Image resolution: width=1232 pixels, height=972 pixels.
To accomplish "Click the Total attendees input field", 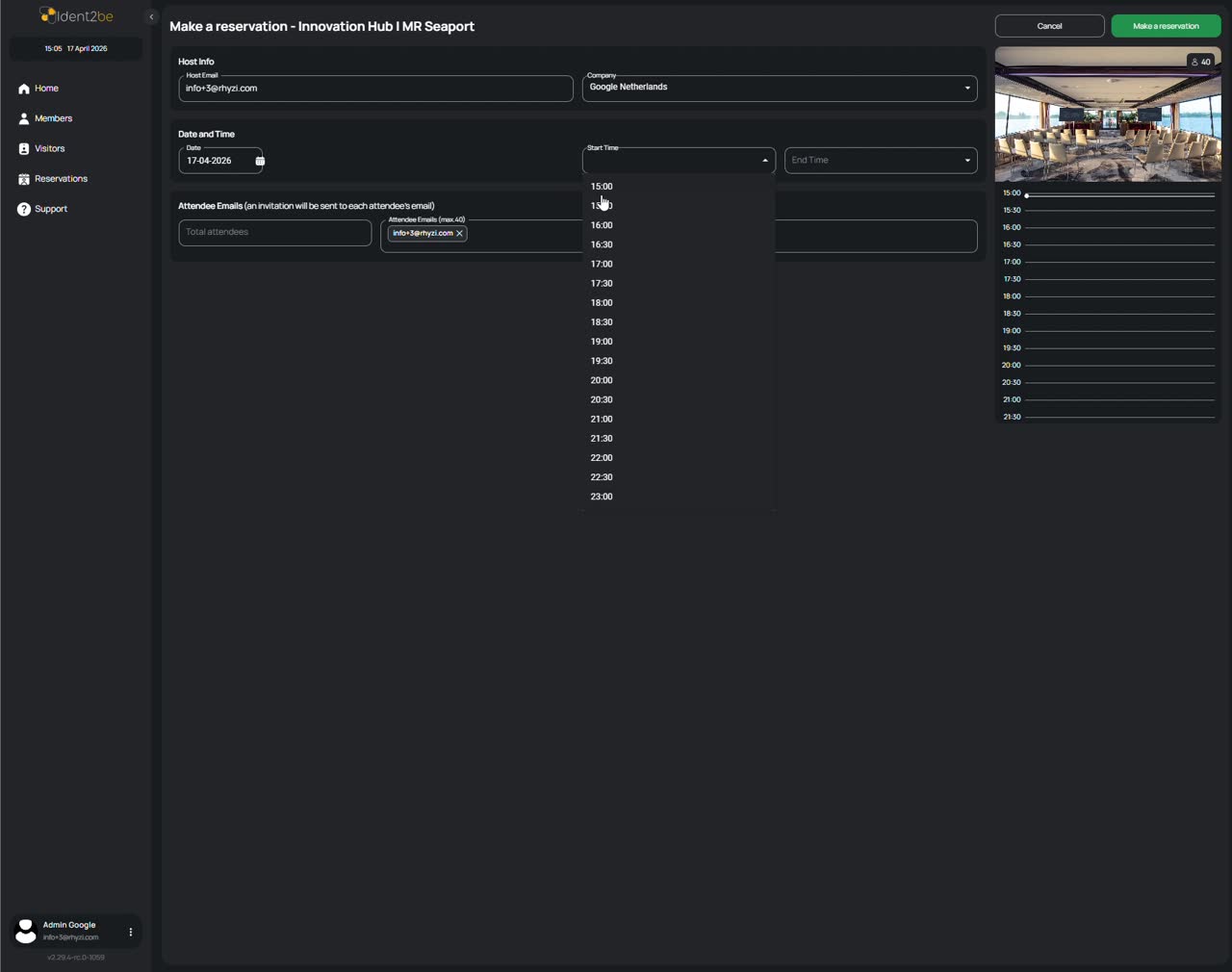I will [x=274, y=233].
